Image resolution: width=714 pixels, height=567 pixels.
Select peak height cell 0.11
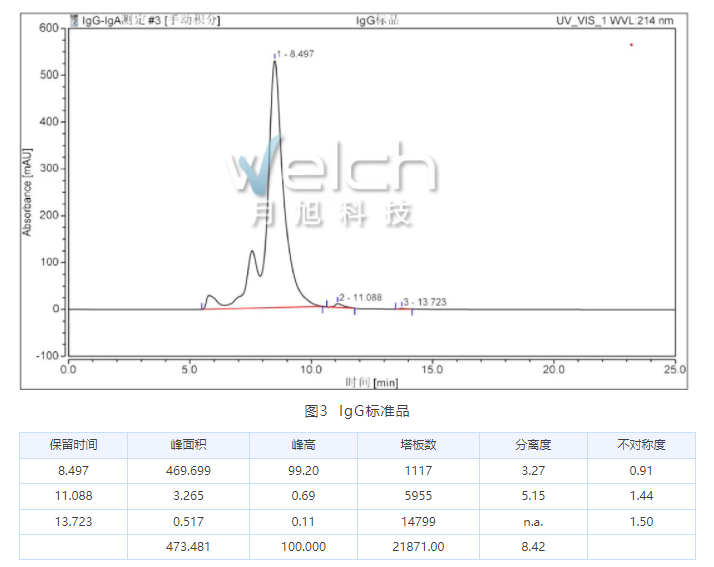click(303, 521)
